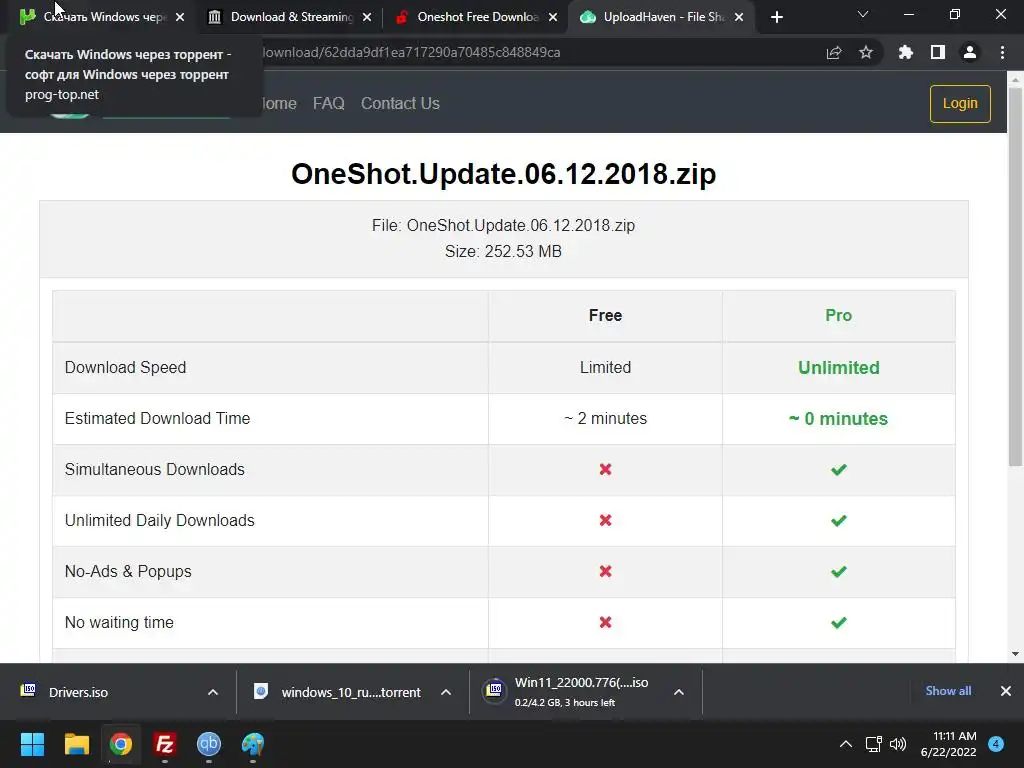Click the Free column header
1024x768 pixels.
pyautogui.click(x=605, y=315)
